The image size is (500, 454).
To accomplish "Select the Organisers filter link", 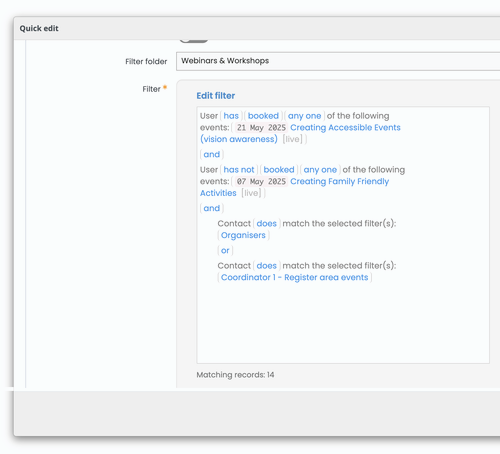I will click(x=243, y=235).
